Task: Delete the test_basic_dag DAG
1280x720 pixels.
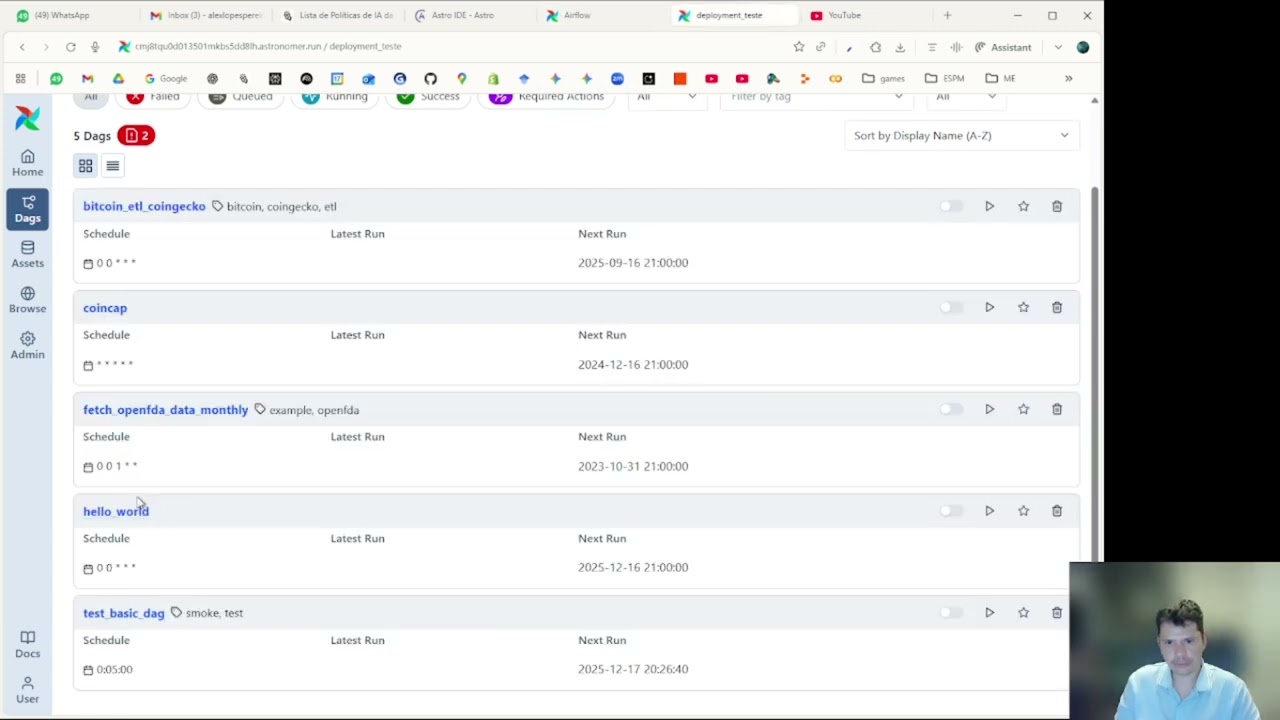Action: click(x=1057, y=612)
